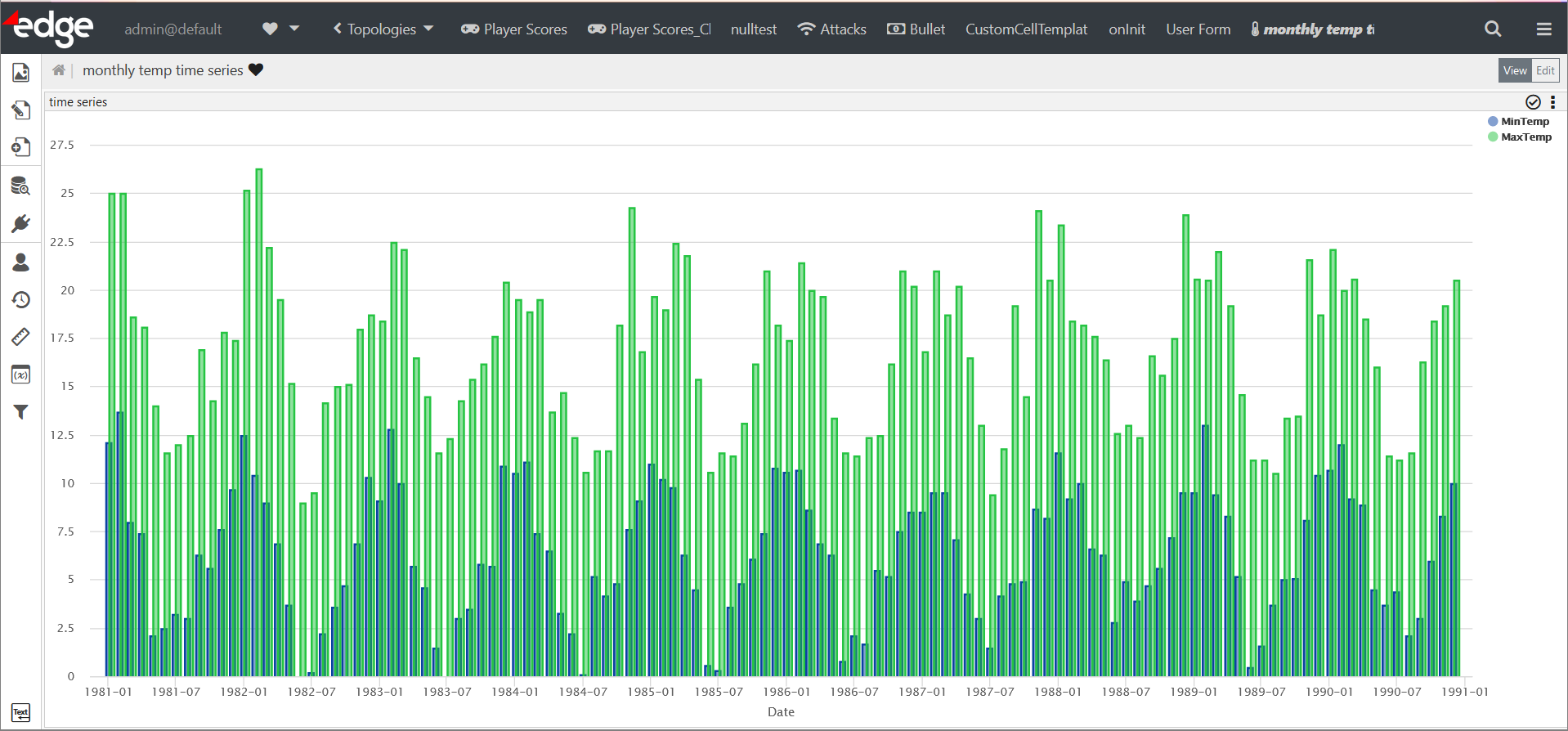Open the search magnifier in top bar
This screenshot has height=731, width=1568.
click(1493, 29)
